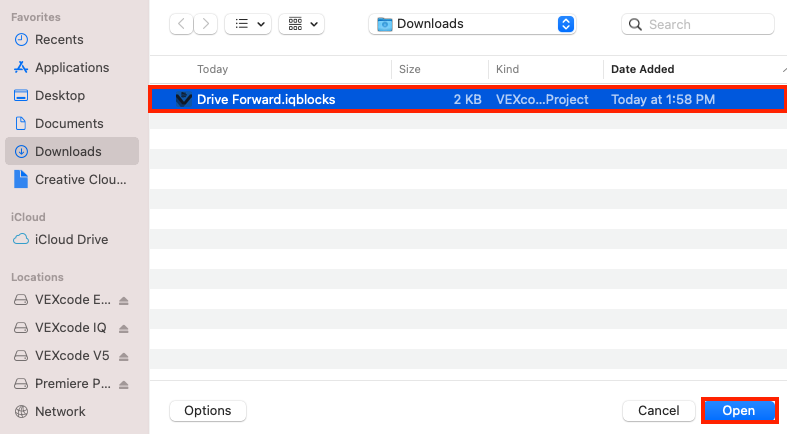The height and width of the screenshot is (434, 787).
Task: Open Recents in the sidebar
Action: click(72, 40)
